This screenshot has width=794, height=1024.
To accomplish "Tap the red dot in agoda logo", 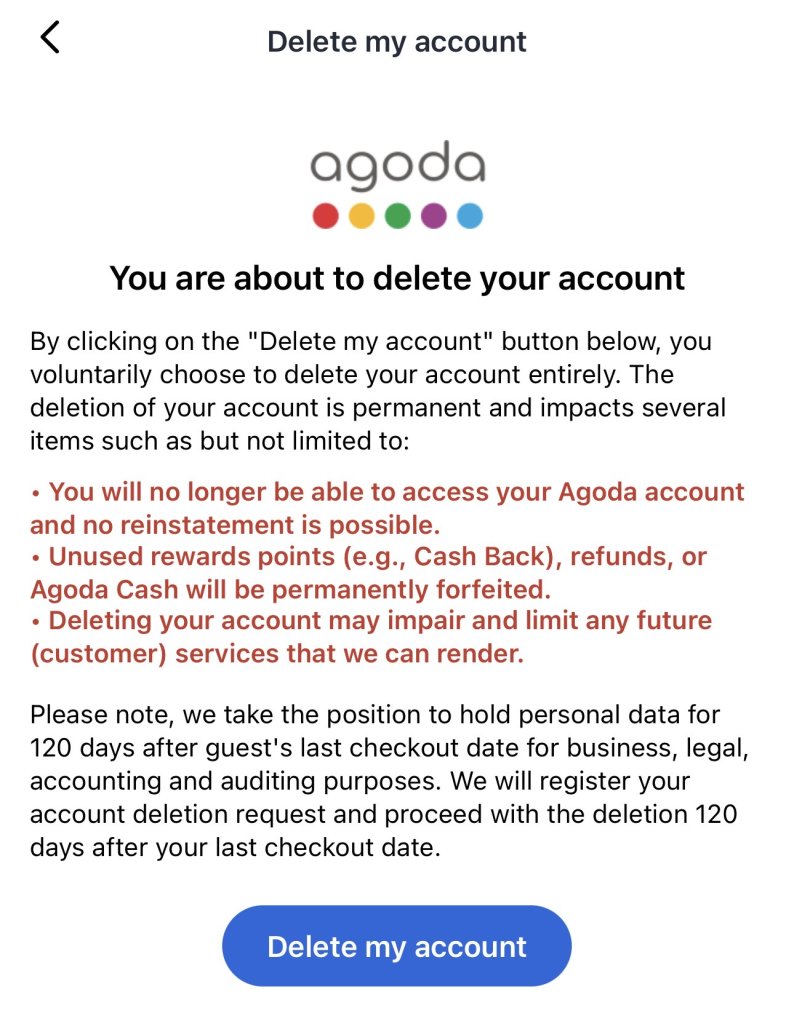I will [325, 216].
